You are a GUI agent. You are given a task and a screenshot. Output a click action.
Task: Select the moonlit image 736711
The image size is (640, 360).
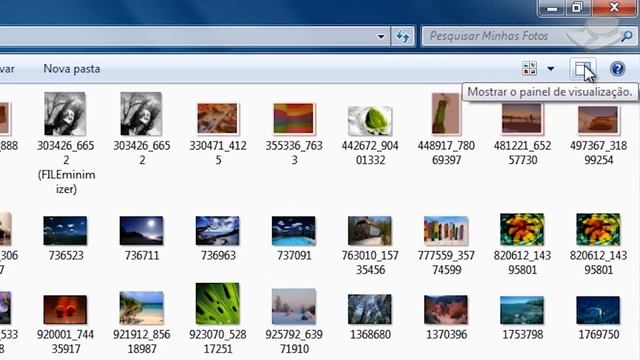[141, 231]
